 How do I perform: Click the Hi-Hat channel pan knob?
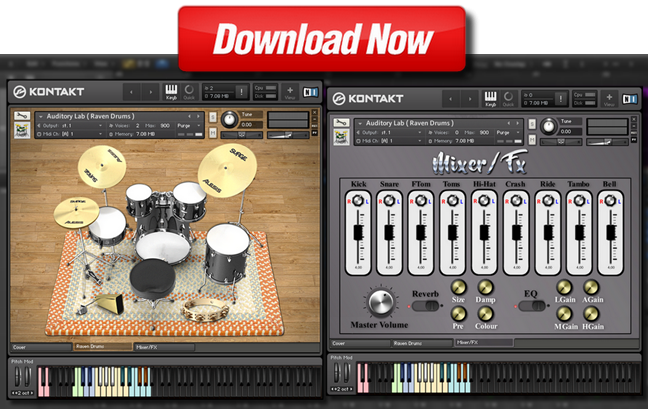click(484, 201)
